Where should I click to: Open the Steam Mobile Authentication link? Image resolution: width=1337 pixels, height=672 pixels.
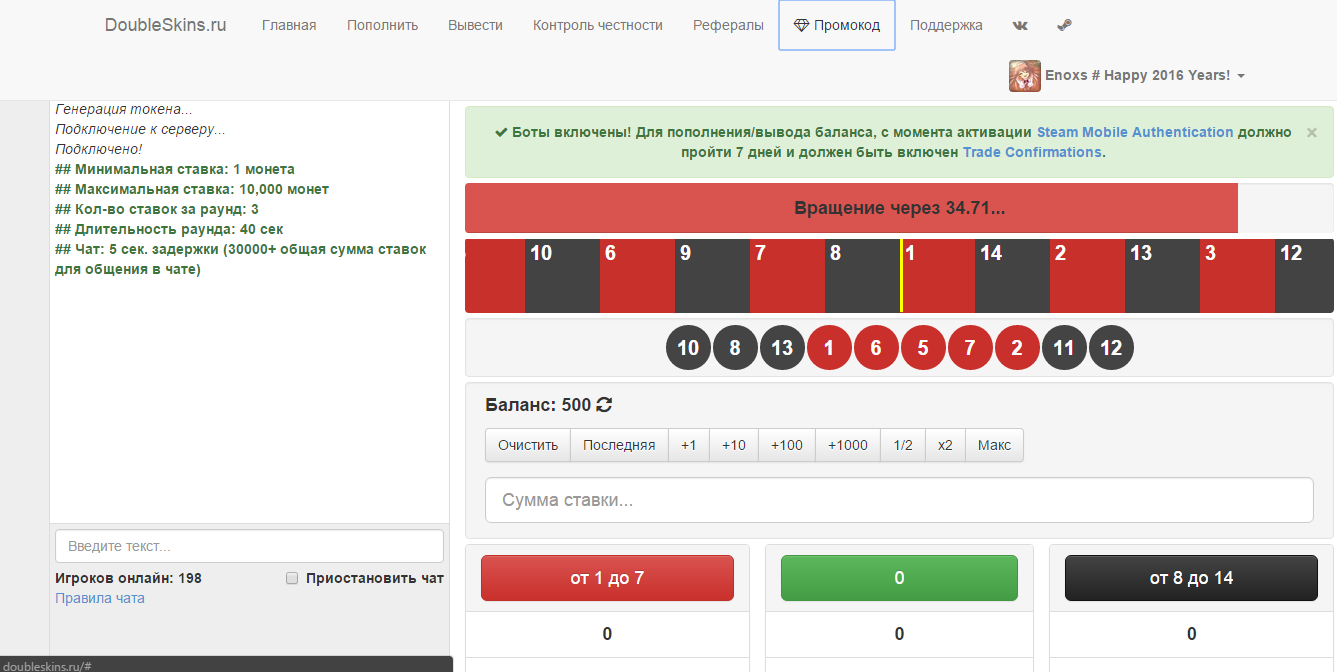(x=1135, y=132)
